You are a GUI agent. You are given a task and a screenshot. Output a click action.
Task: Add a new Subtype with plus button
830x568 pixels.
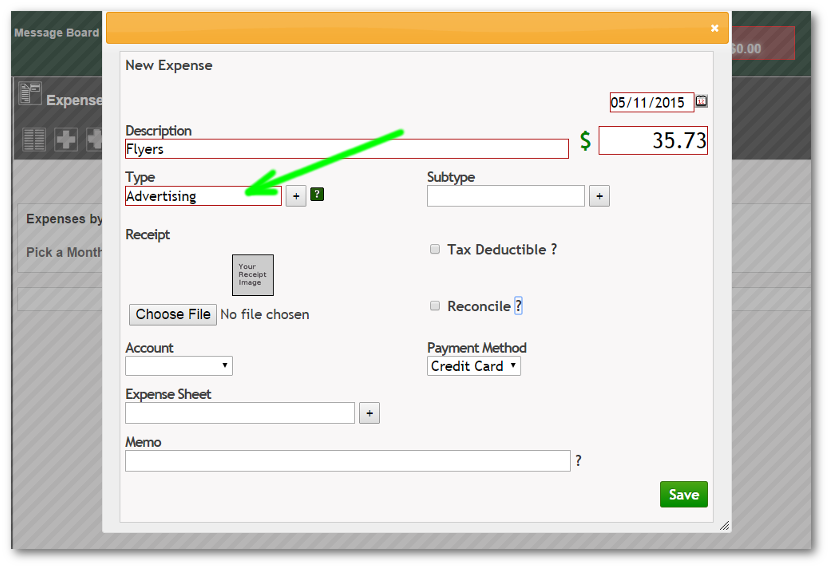tap(599, 196)
